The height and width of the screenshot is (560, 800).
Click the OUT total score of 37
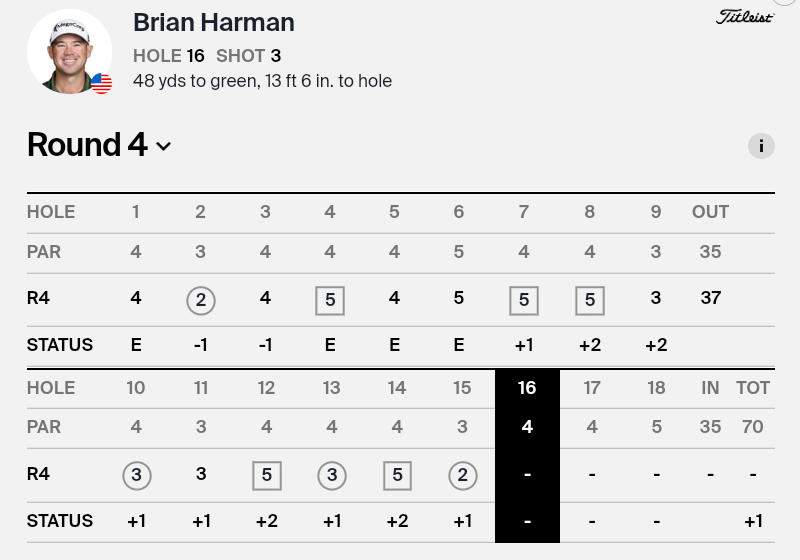coord(710,298)
